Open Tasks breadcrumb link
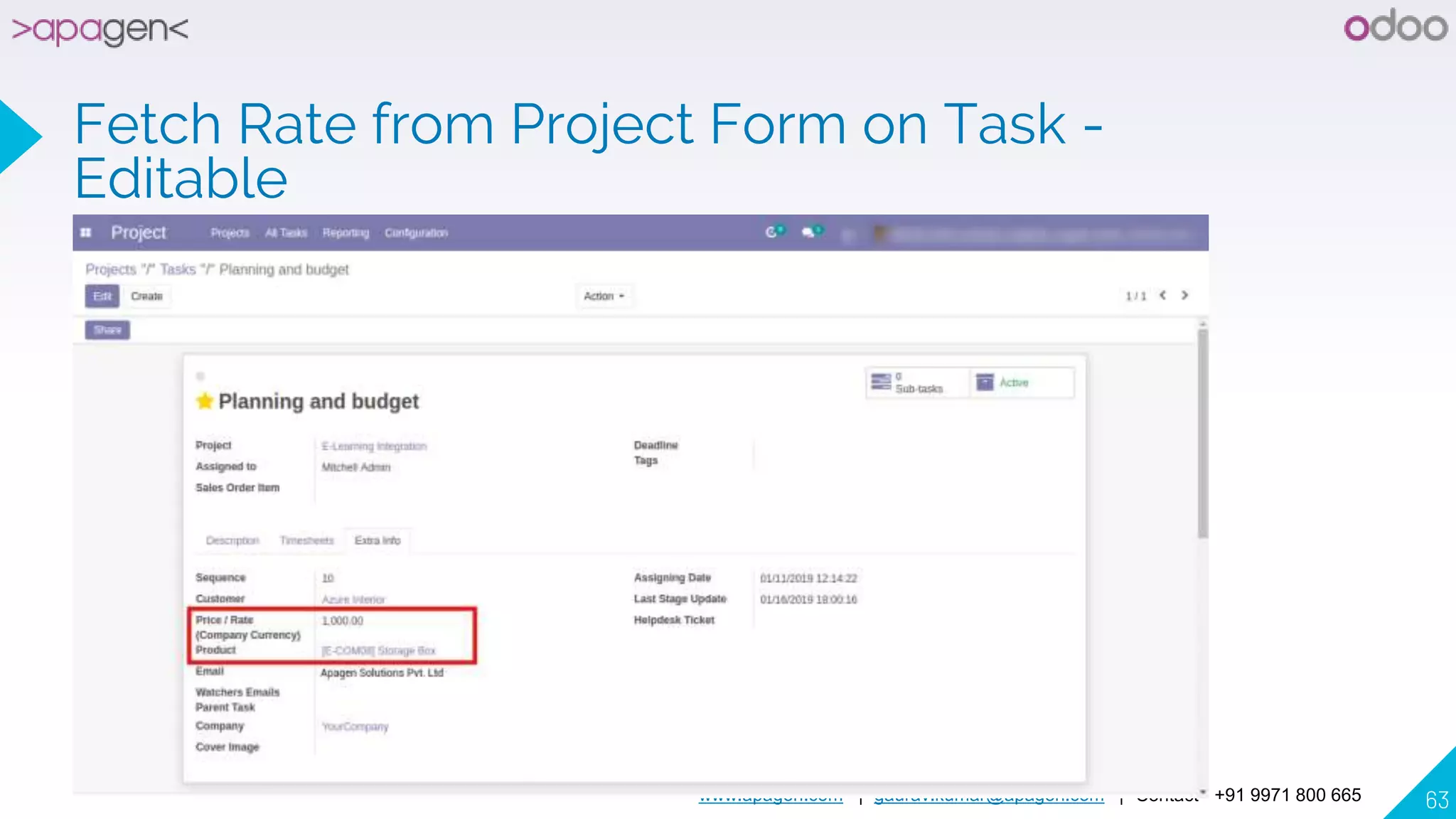Viewport: 1456px width, 819px height. [177, 269]
